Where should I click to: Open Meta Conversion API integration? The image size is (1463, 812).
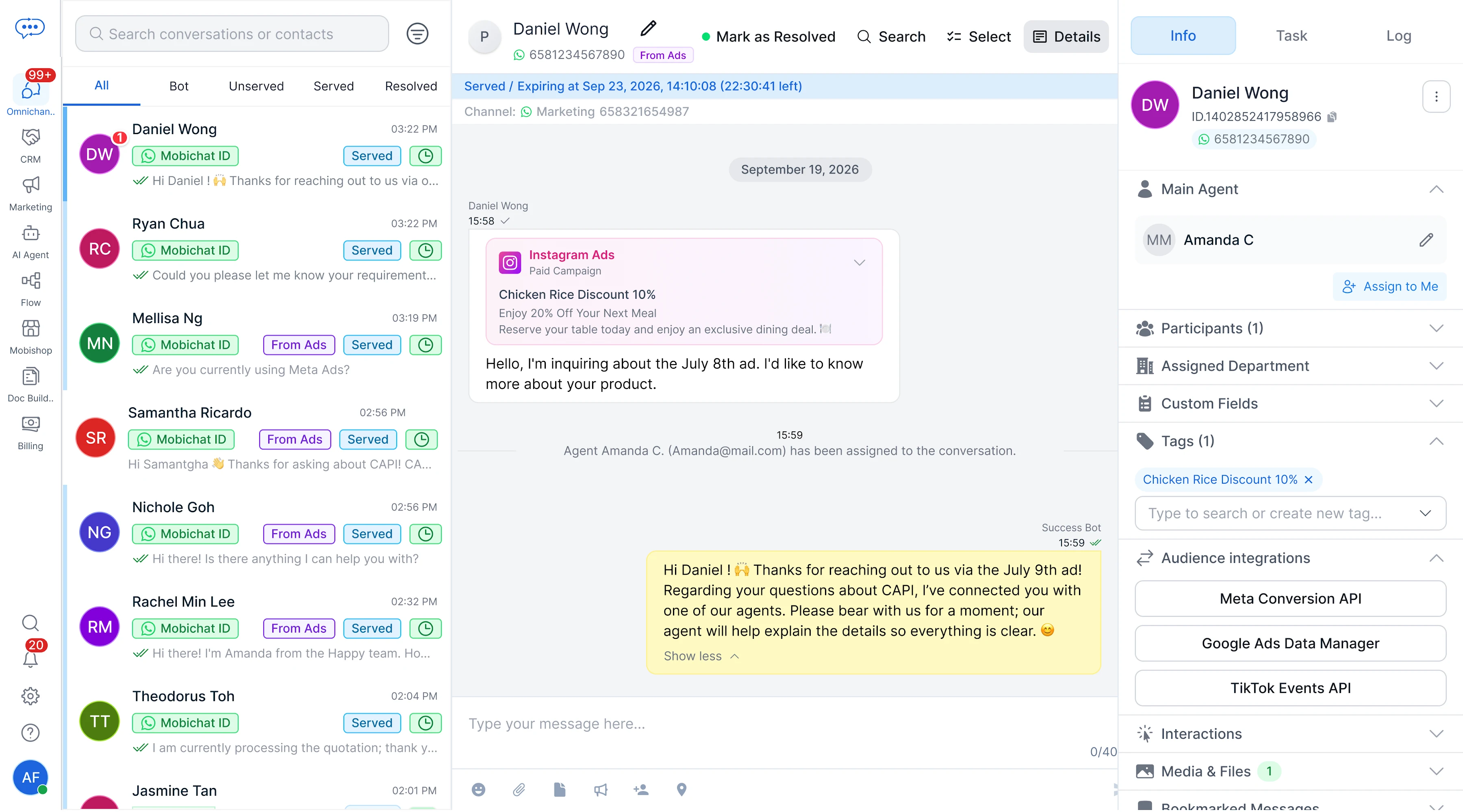tap(1290, 599)
